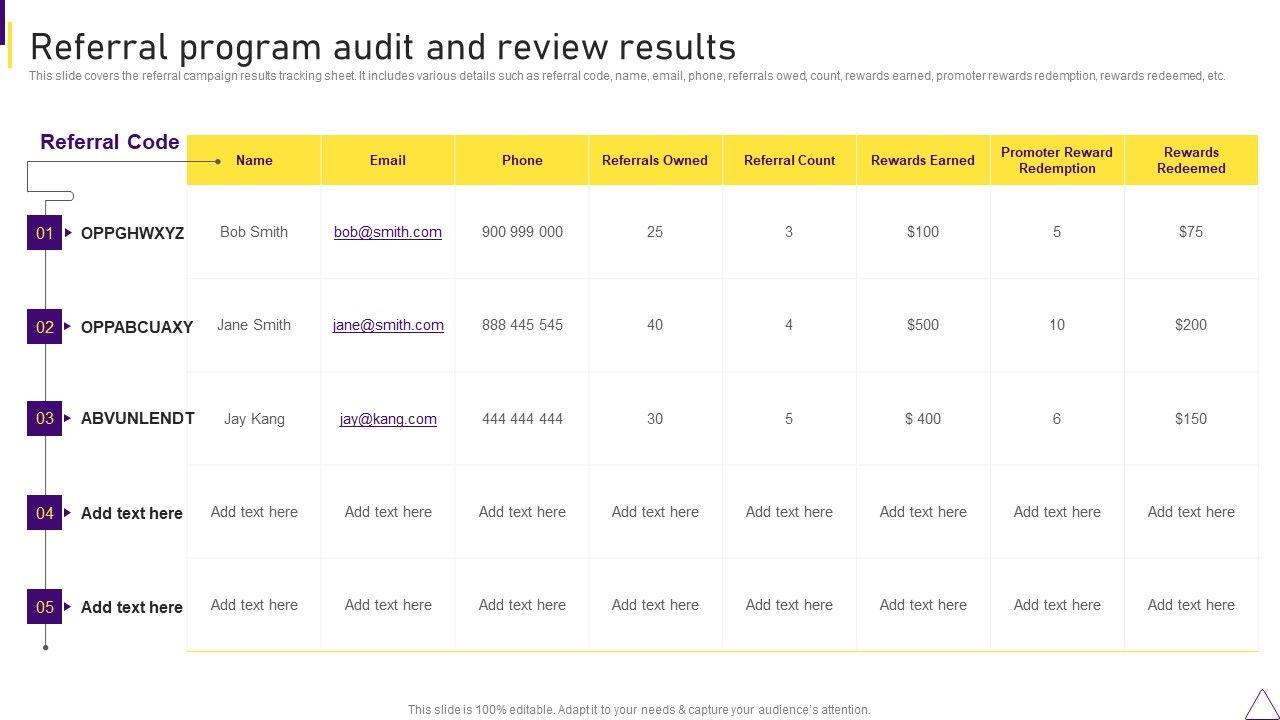Click the purple 05 number badge
This screenshot has width=1280, height=720.
tap(44, 607)
